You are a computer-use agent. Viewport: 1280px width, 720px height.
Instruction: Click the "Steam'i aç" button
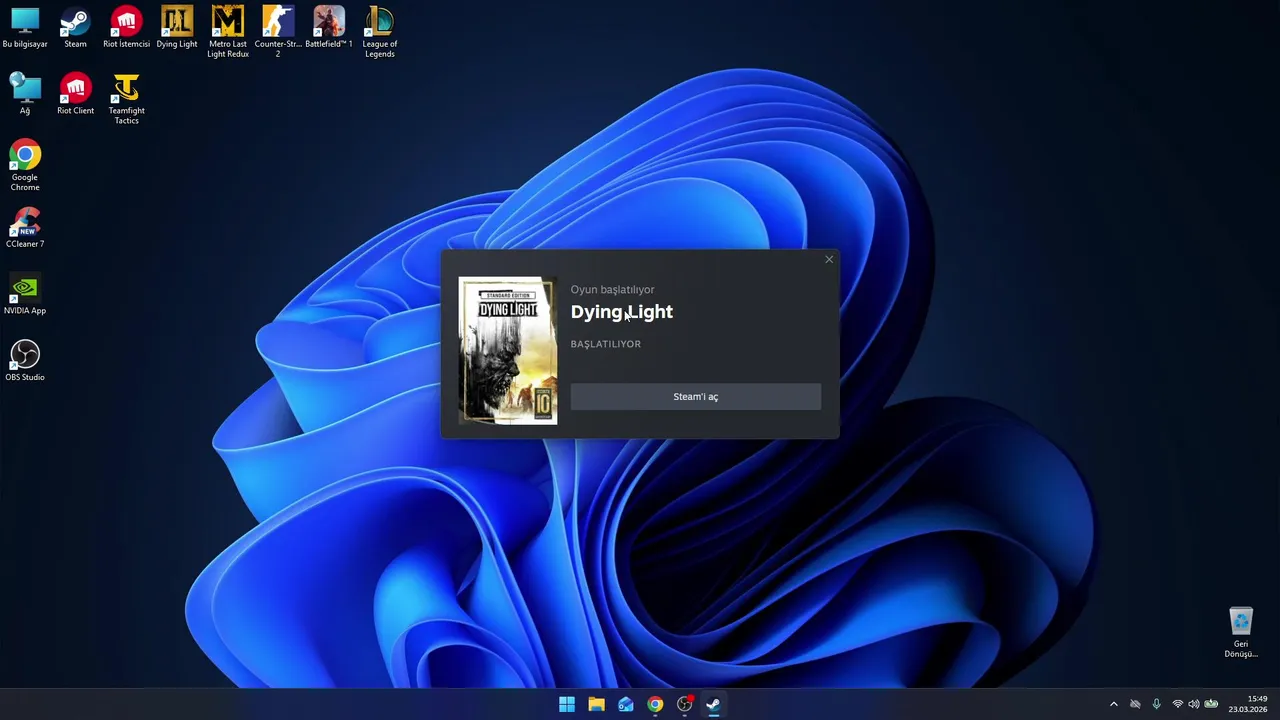[x=696, y=397]
